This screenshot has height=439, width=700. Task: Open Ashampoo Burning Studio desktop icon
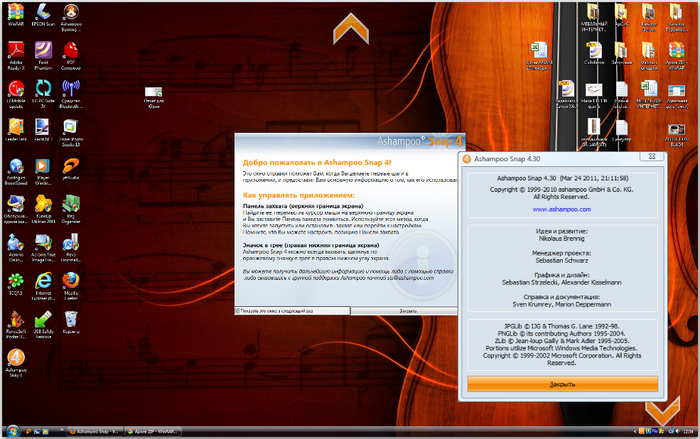coord(71,17)
